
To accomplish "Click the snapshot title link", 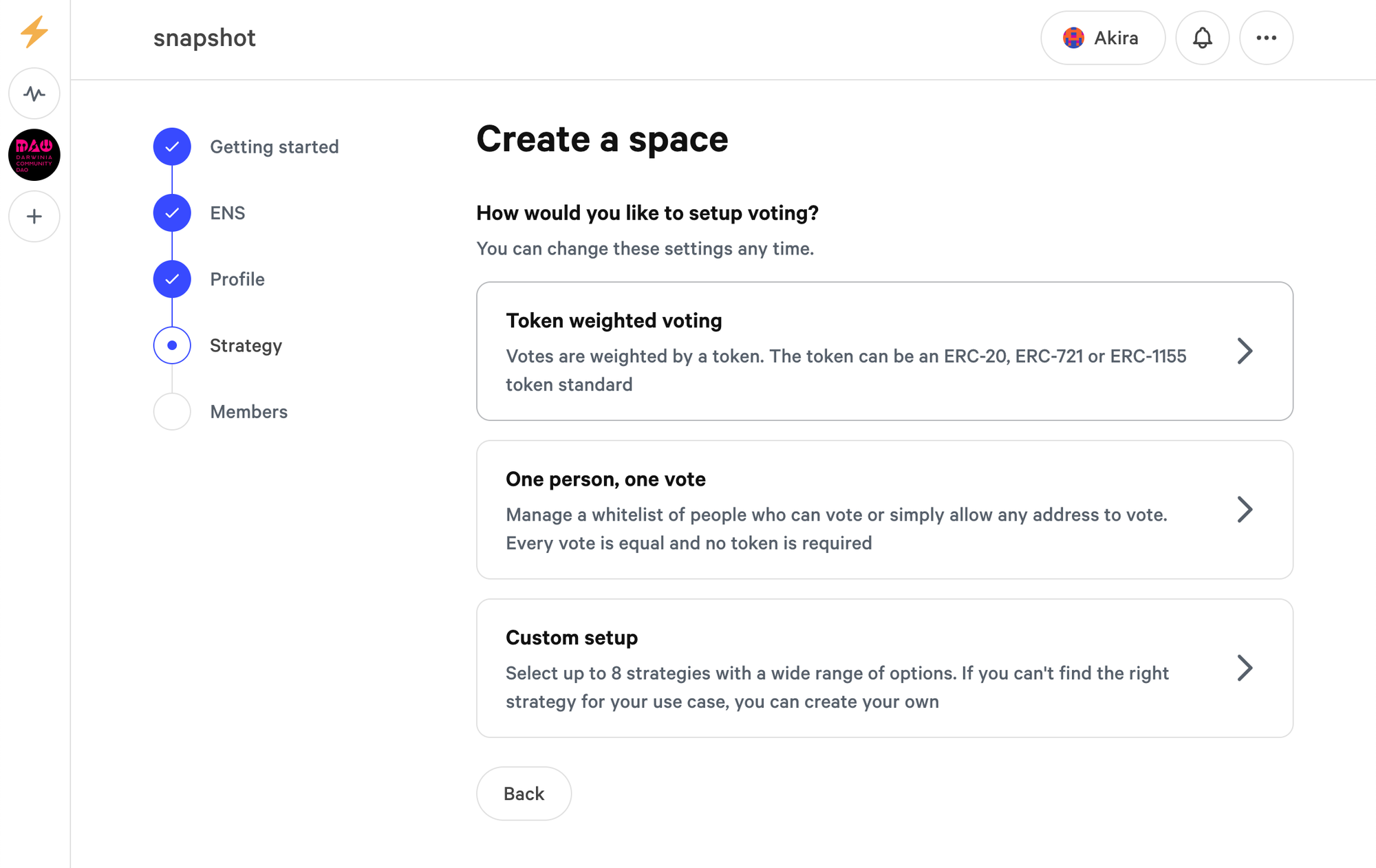I will click(204, 38).
